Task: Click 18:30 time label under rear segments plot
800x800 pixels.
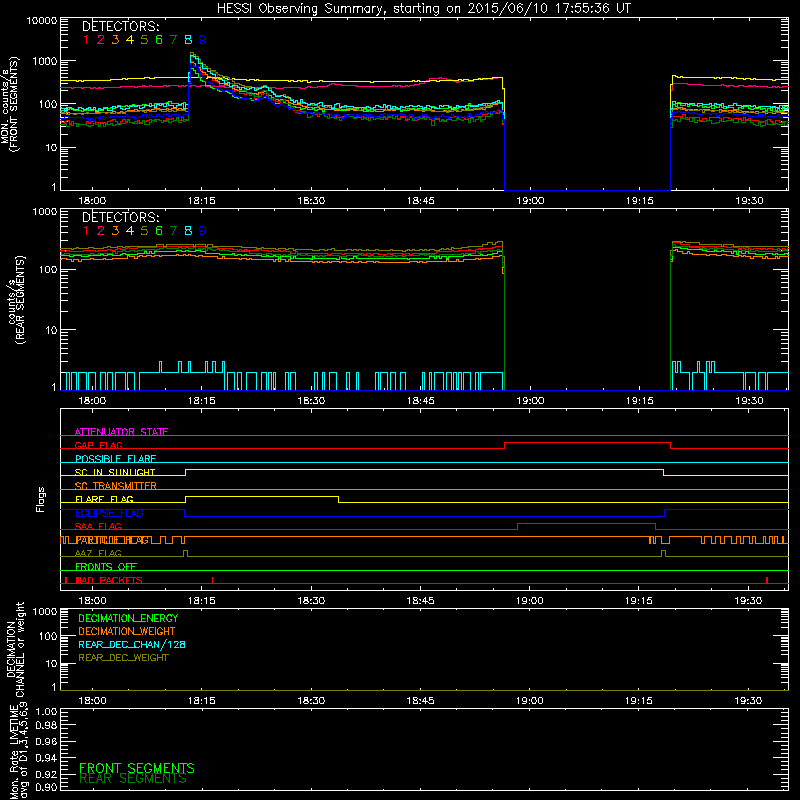Action: coord(311,401)
